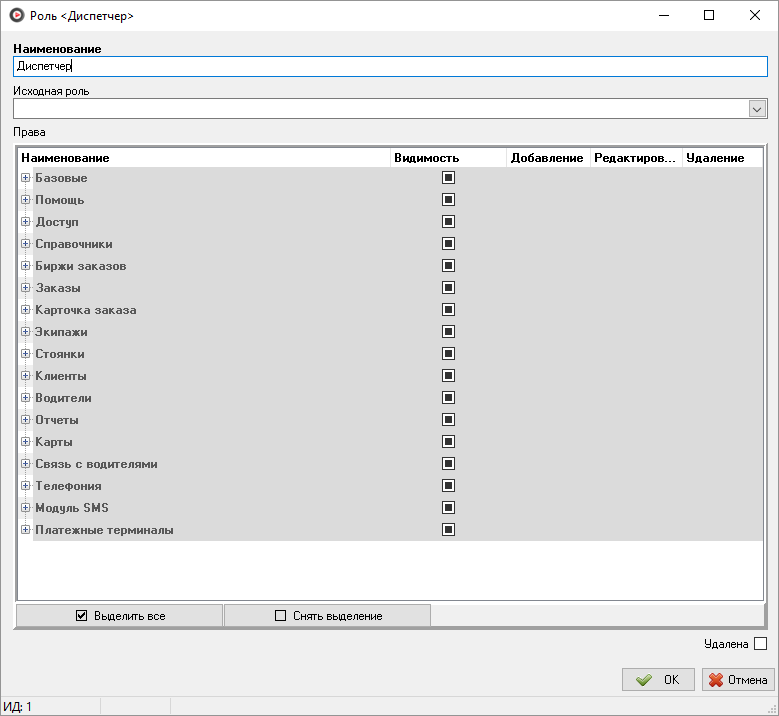The image size is (779, 716).
Task: Click the application icon in the title bar
Action: [x=16, y=16]
